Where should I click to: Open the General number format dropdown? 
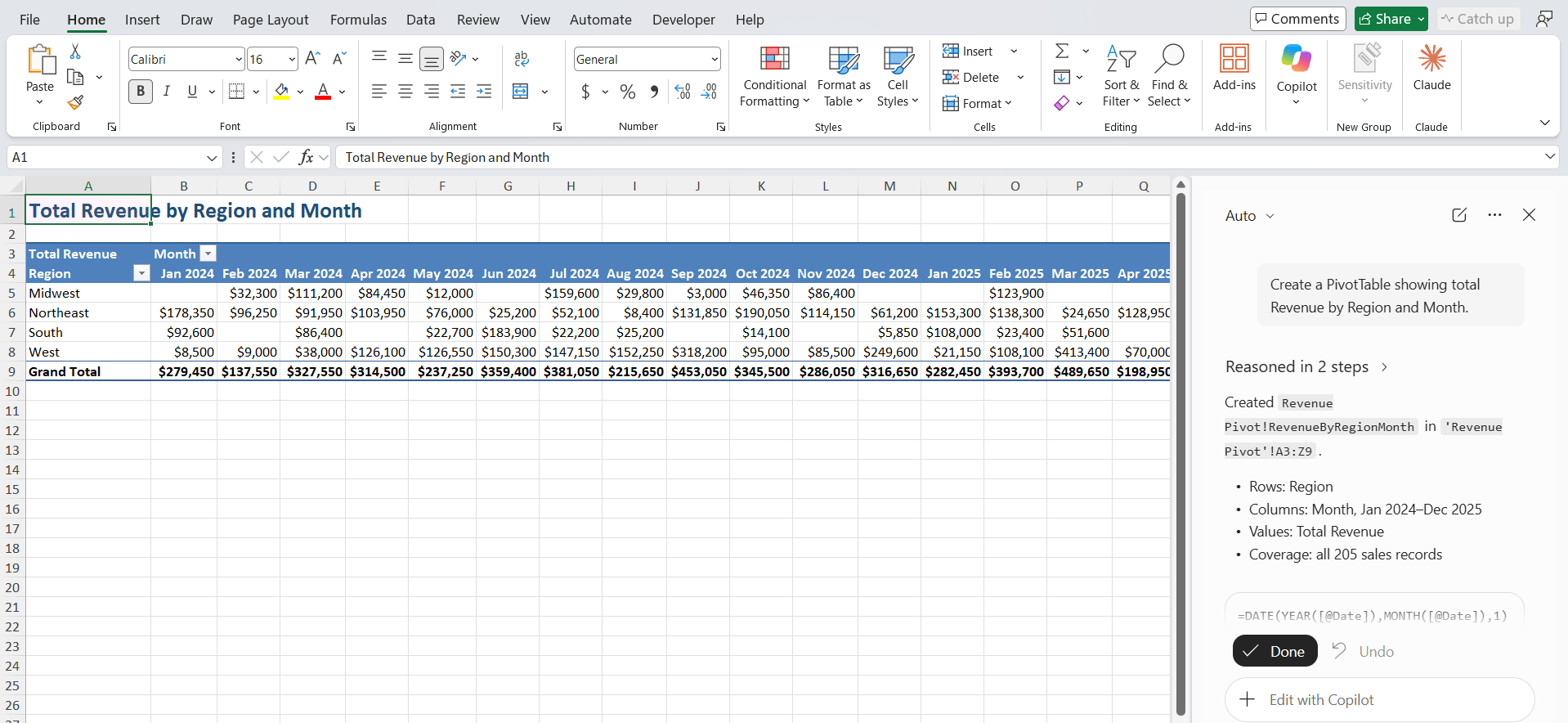tap(714, 59)
